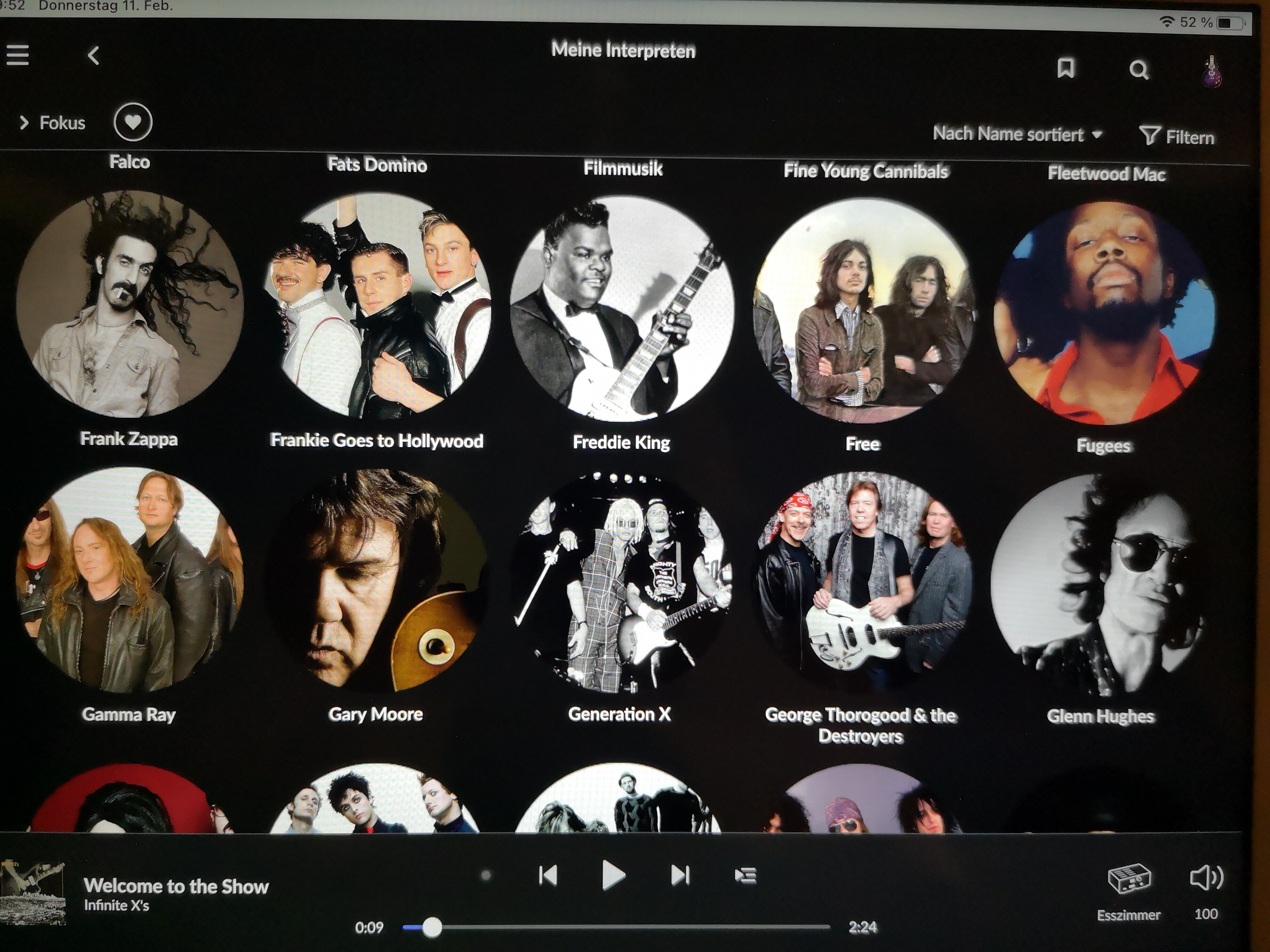This screenshot has width=1270, height=952.
Task: Check the Wi-Fi status icon
Action: 1166,21
